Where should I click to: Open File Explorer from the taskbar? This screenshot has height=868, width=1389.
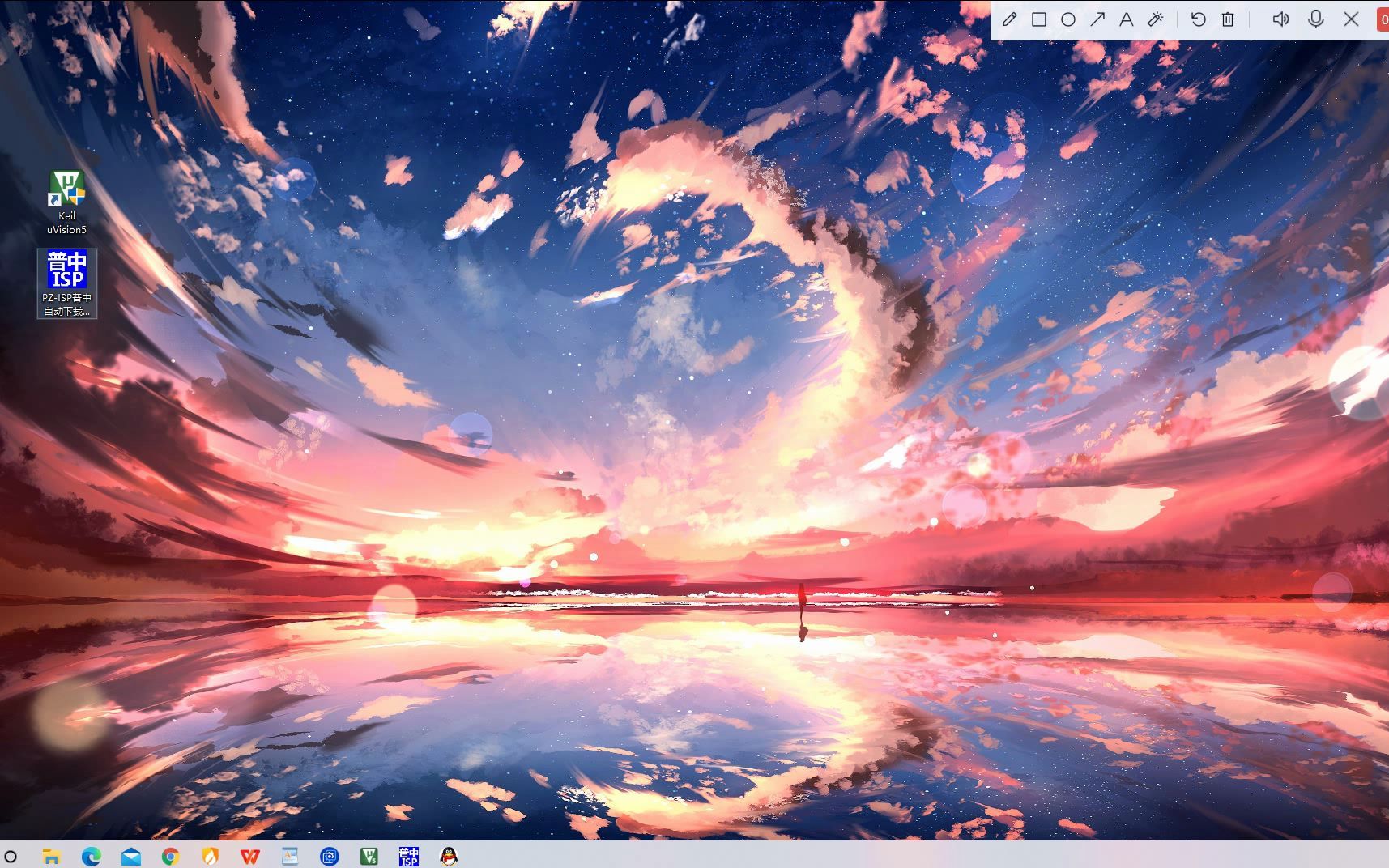tap(51, 856)
